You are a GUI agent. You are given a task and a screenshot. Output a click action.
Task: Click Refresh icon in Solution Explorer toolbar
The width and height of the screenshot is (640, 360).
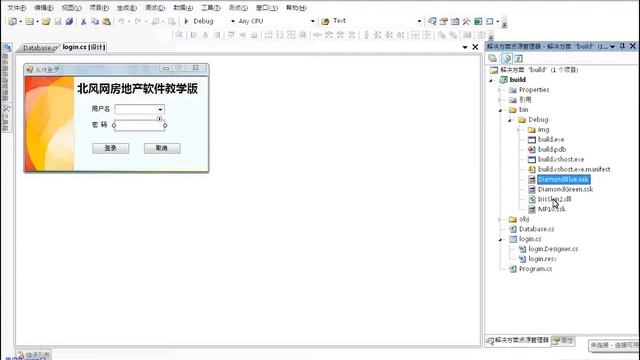pos(518,58)
